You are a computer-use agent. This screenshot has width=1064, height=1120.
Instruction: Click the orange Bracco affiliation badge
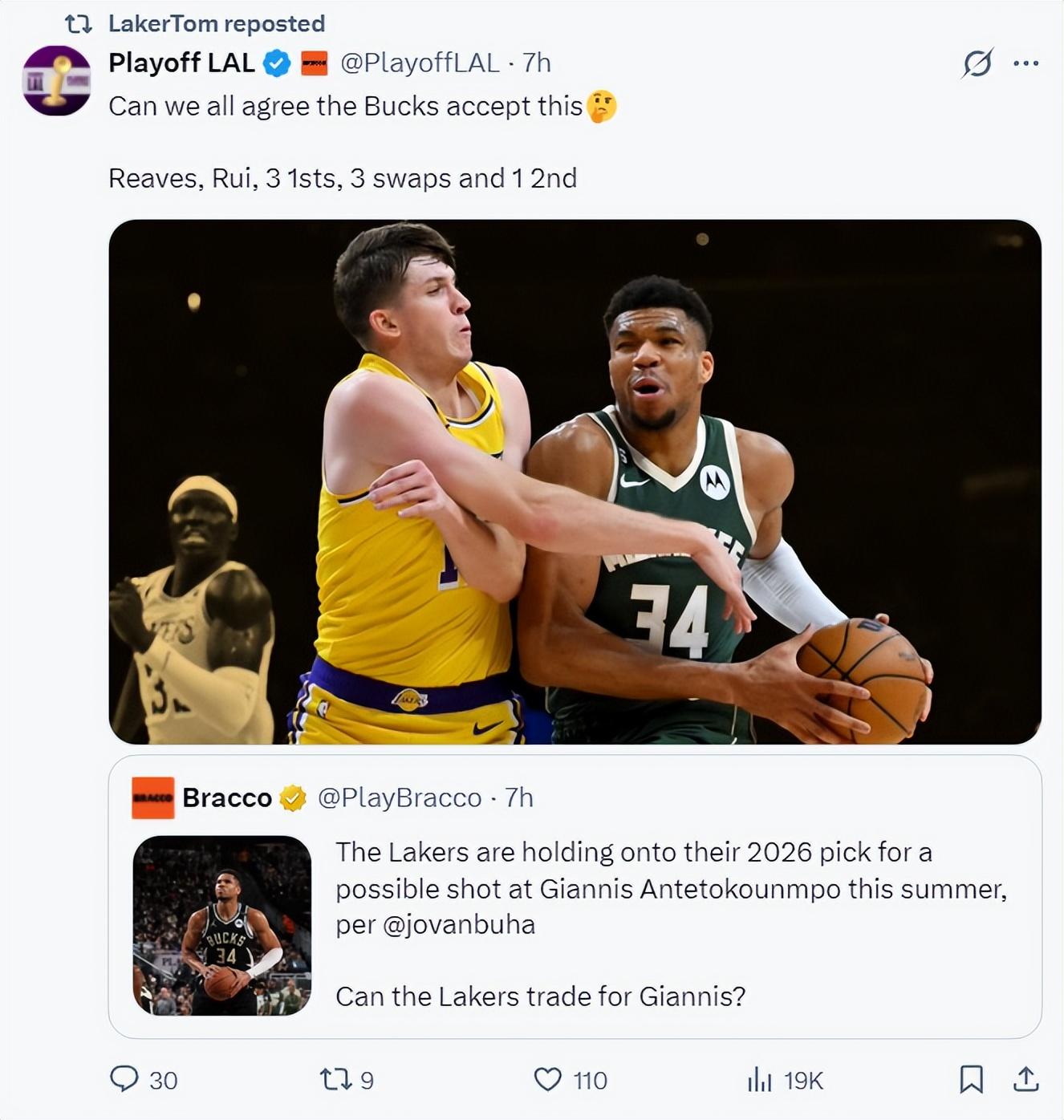pyautogui.click(x=314, y=63)
